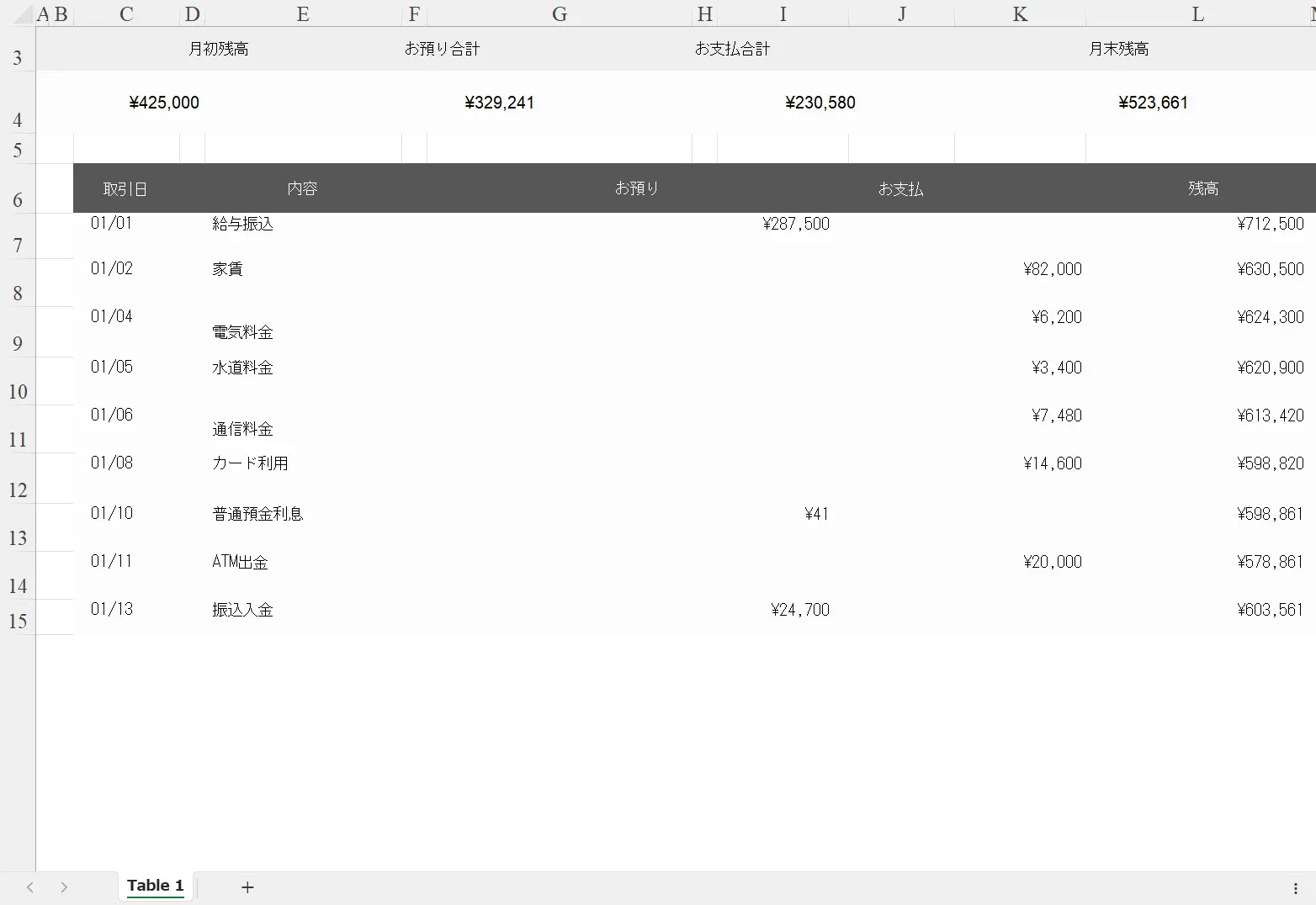1316x905 pixels.
Task: Select row 15 header
Action: click(x=18, y=617)
